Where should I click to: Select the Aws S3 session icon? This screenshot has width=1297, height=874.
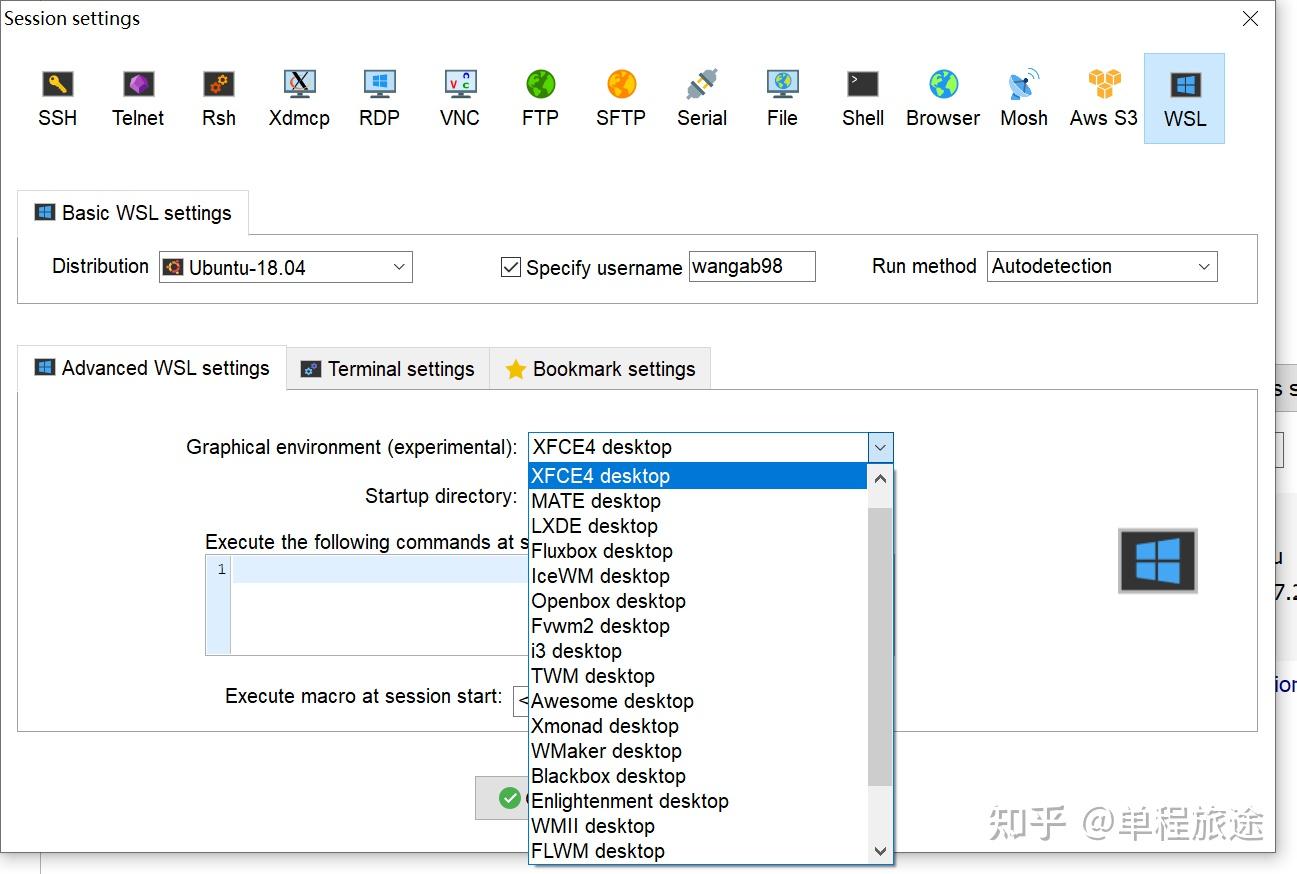(1102, 97)
